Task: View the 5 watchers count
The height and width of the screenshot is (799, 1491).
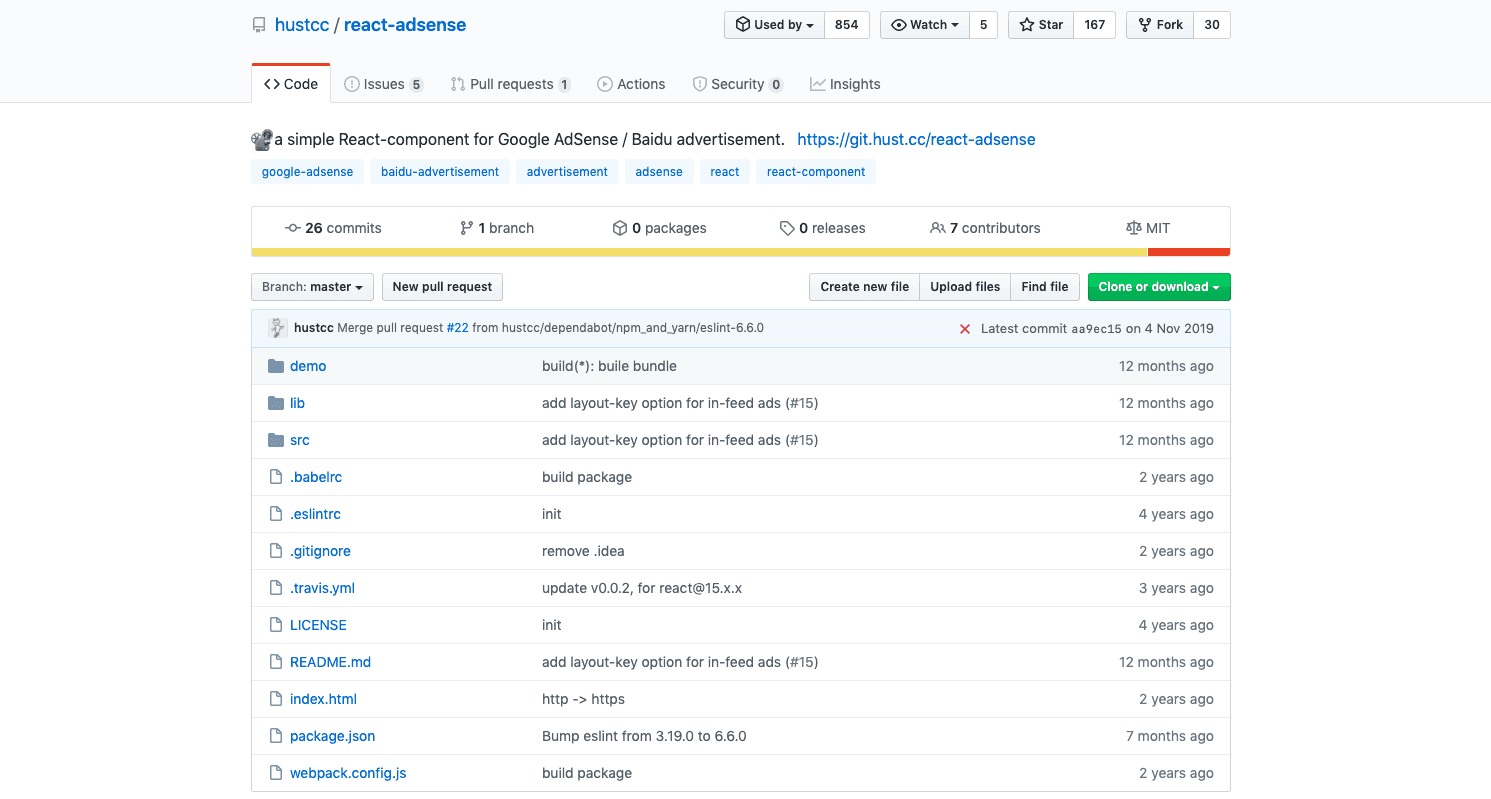Action: pyautogui.click(x=983, y=25)
